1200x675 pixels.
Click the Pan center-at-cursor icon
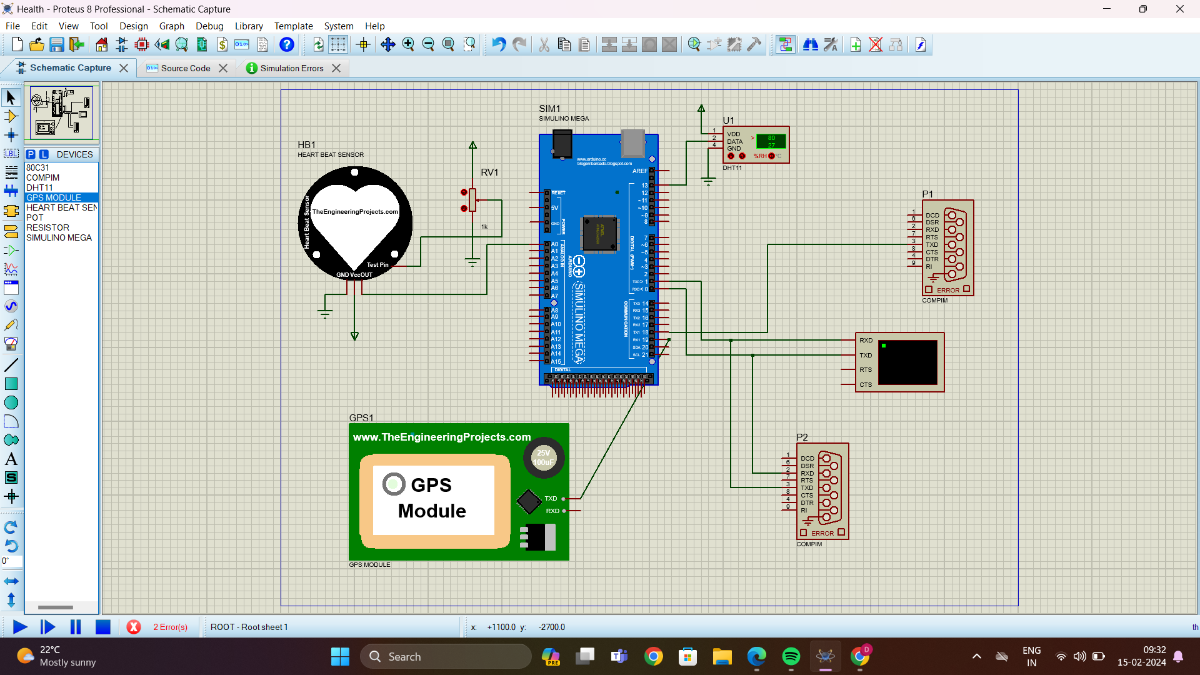(x=387, y=45)
